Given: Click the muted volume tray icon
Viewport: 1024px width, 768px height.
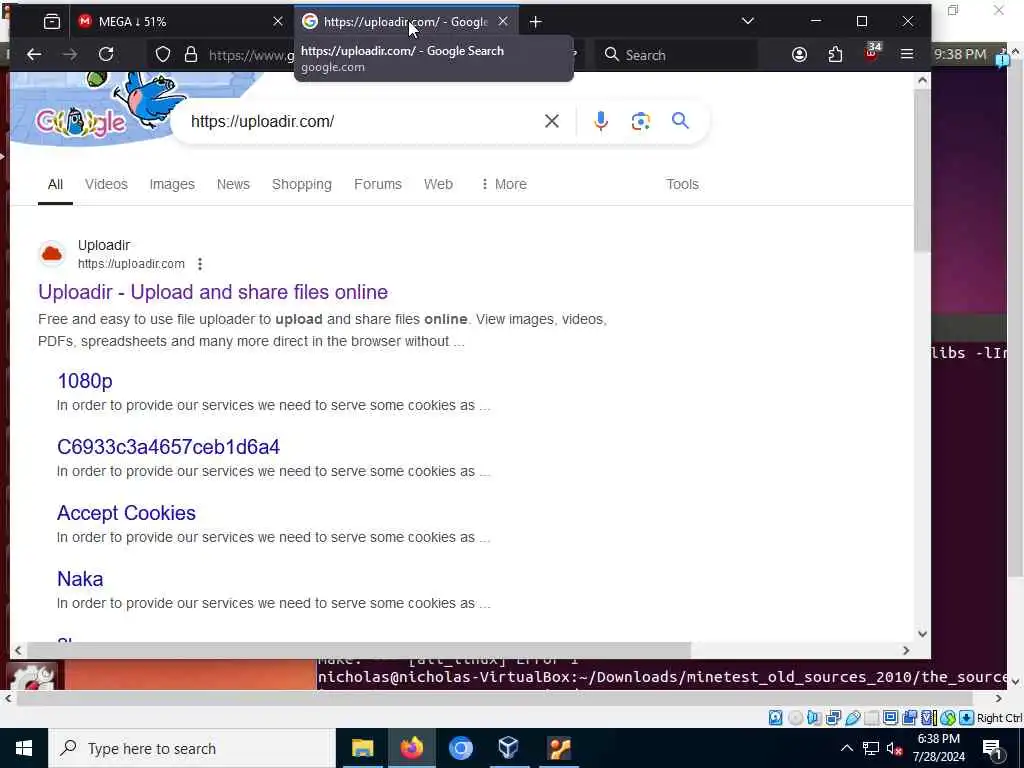Looking at the screenshot, I should [x=895, y=748].
